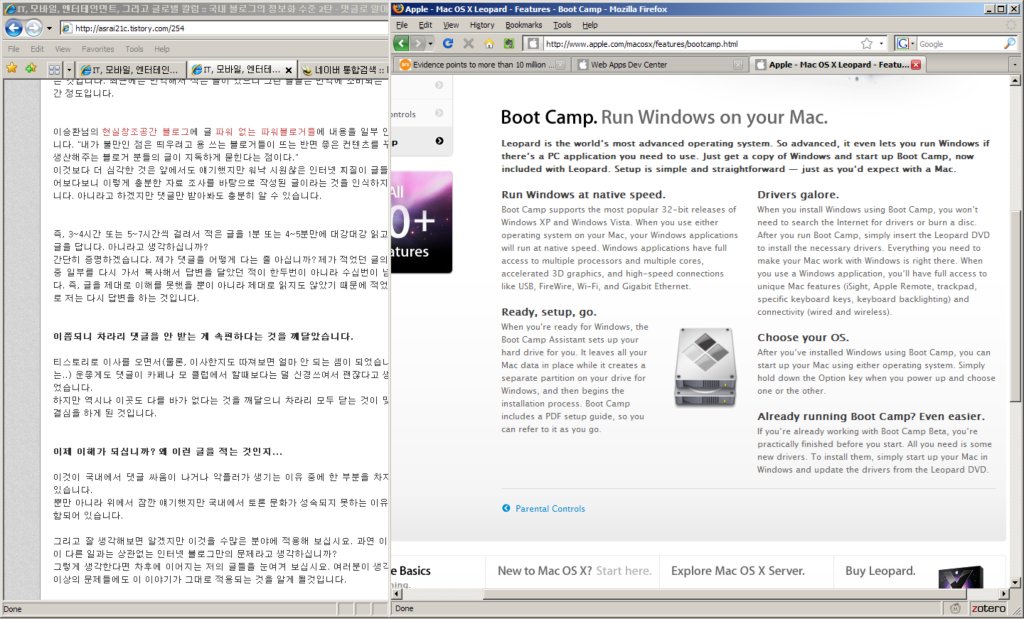Switch to 'Evidence points to more than 10 million' tab
The width and height of the screenshot is (1024, 619).
tap(481, 65)
